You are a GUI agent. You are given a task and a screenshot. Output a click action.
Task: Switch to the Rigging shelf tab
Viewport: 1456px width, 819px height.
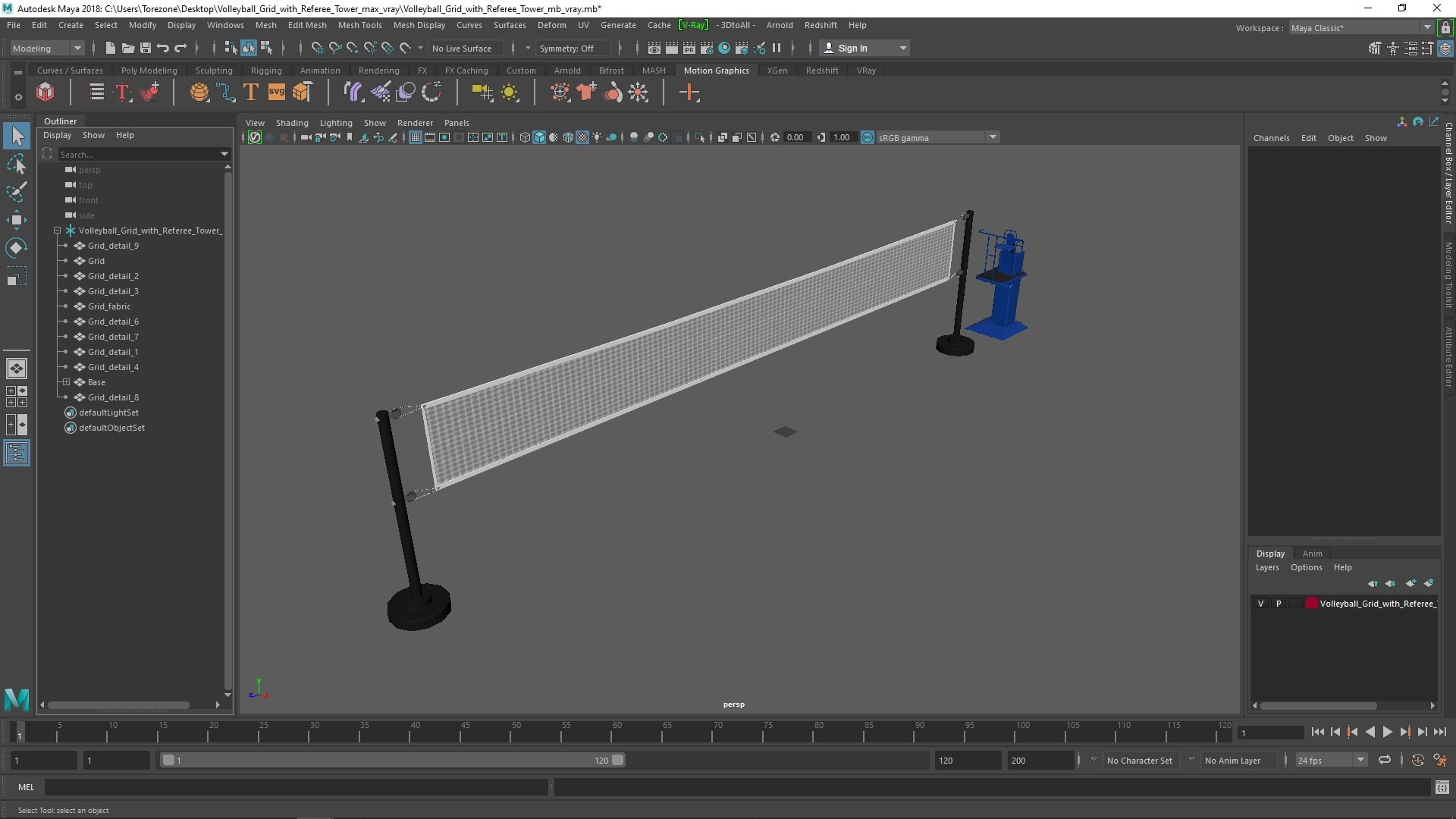click(266, 71)
